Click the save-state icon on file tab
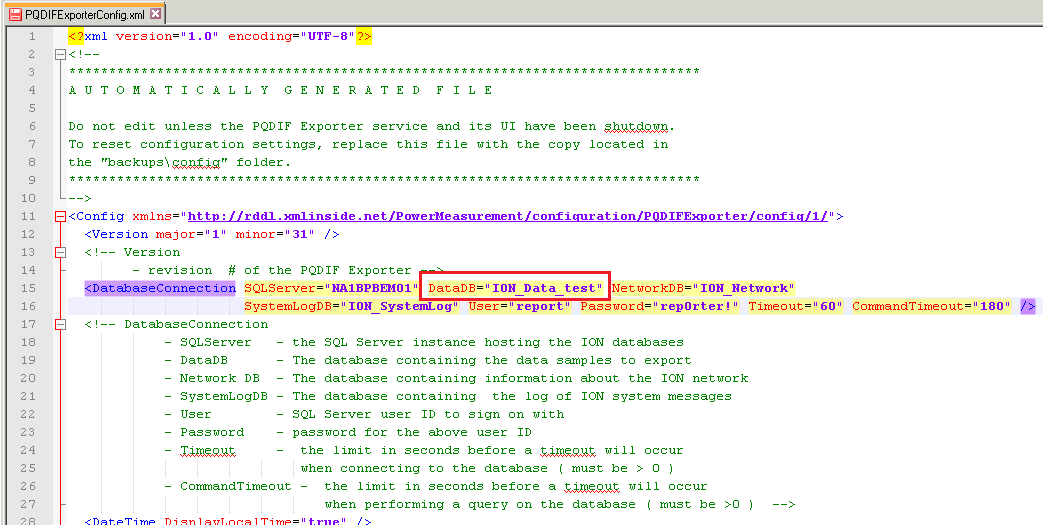The width and height of the screenshot is (1043, 525). pos(15,13)
